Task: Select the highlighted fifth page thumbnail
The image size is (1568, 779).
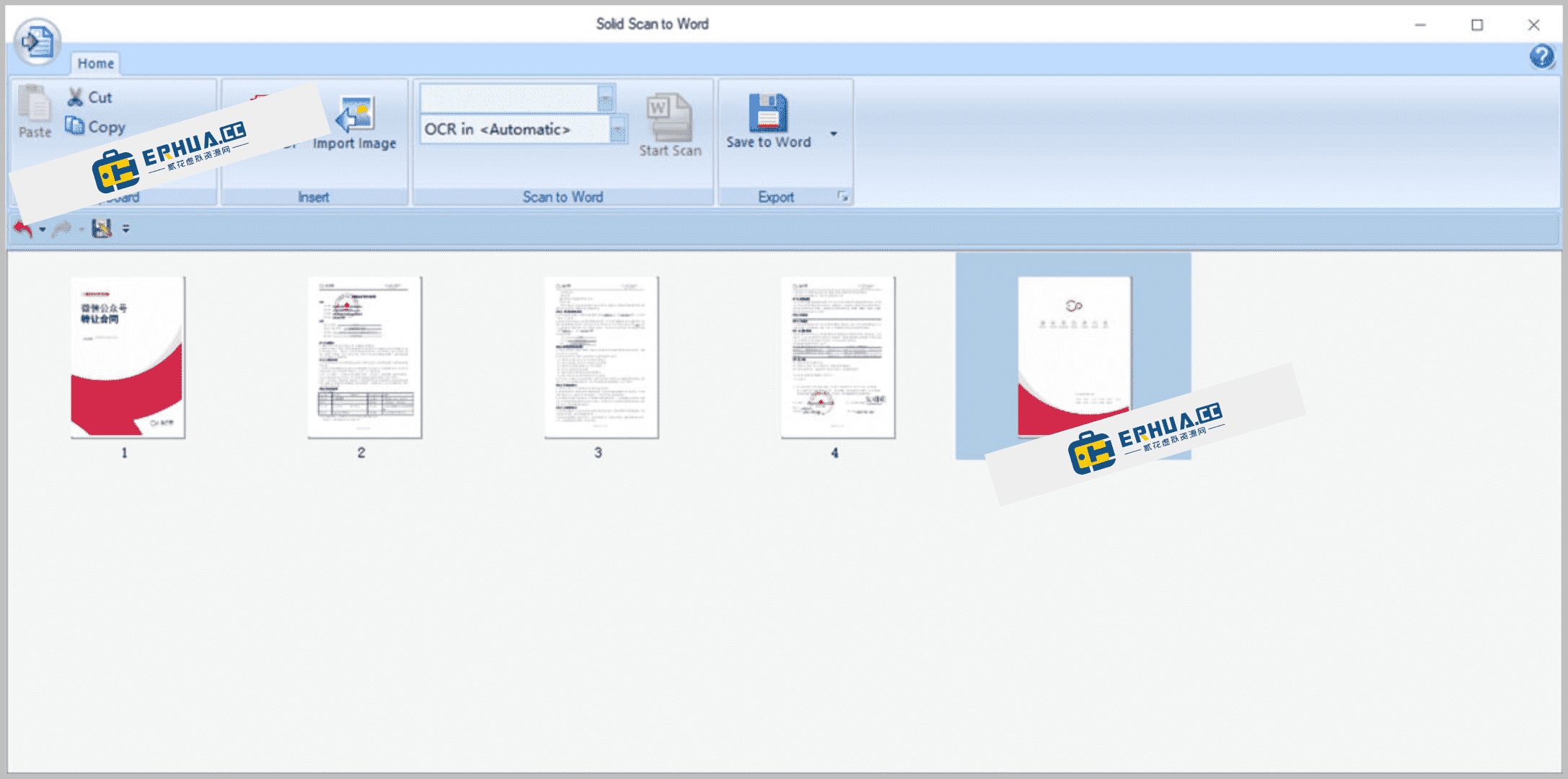Action: point(1074,356)
